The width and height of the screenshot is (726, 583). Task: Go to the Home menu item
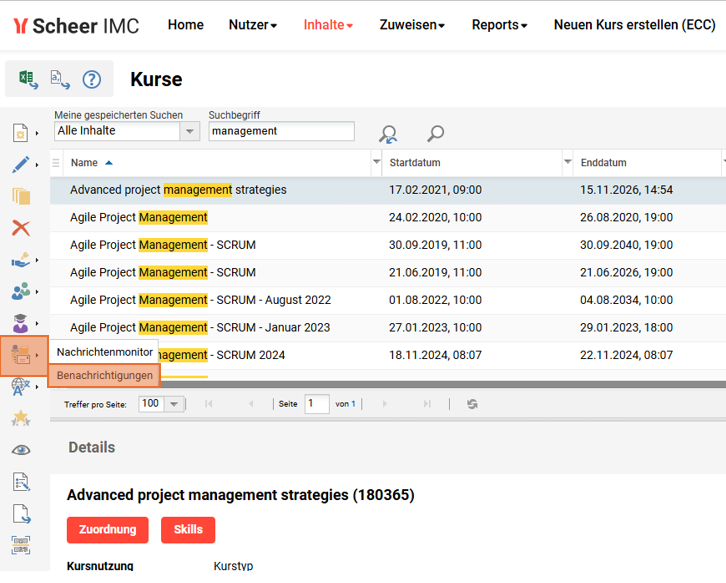click(x=186, y=25)
